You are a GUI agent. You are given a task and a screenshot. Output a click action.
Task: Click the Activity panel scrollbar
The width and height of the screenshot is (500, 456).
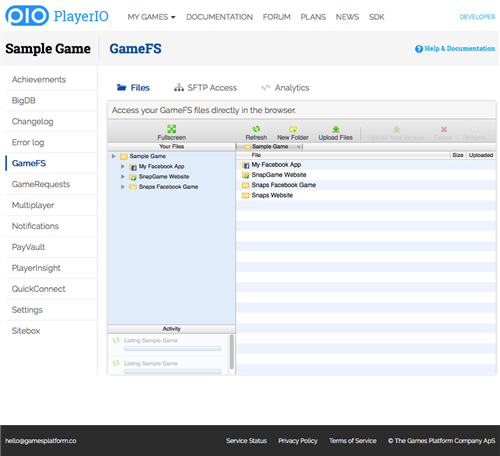coord(232,352)
